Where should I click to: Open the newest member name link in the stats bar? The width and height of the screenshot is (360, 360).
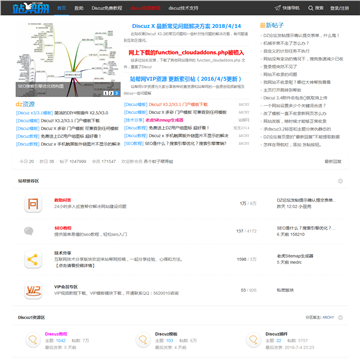click(158, 161)
